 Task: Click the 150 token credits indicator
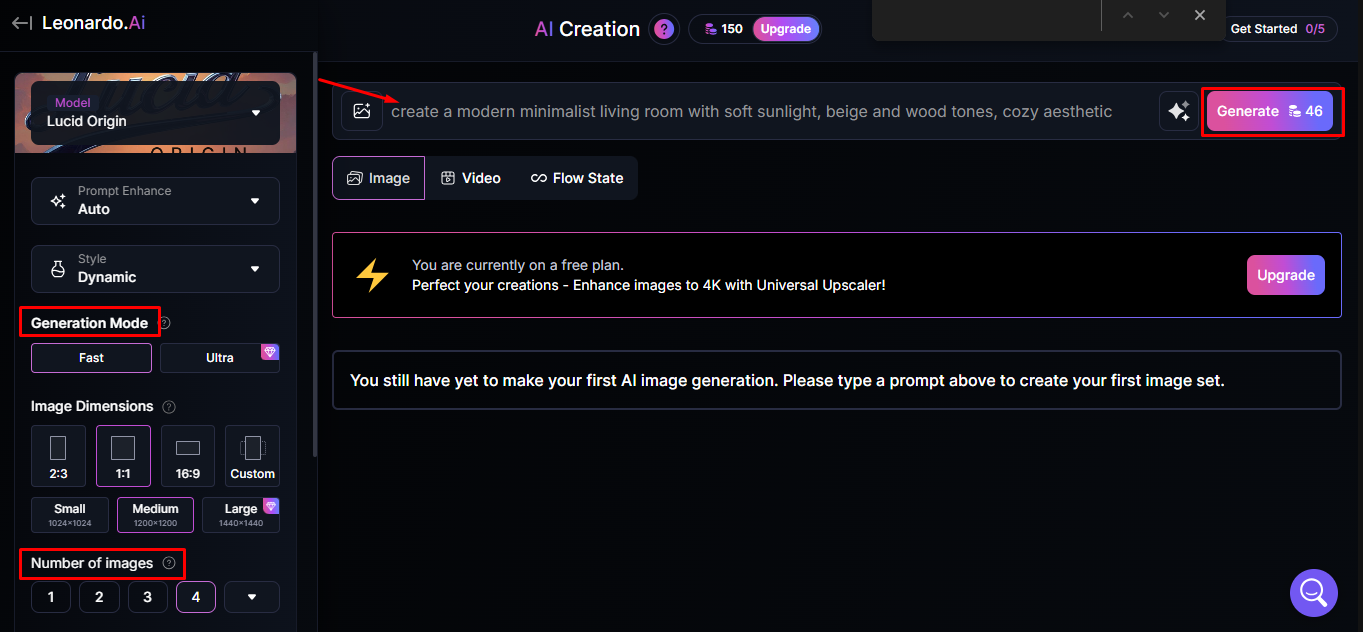pos(721,28)
